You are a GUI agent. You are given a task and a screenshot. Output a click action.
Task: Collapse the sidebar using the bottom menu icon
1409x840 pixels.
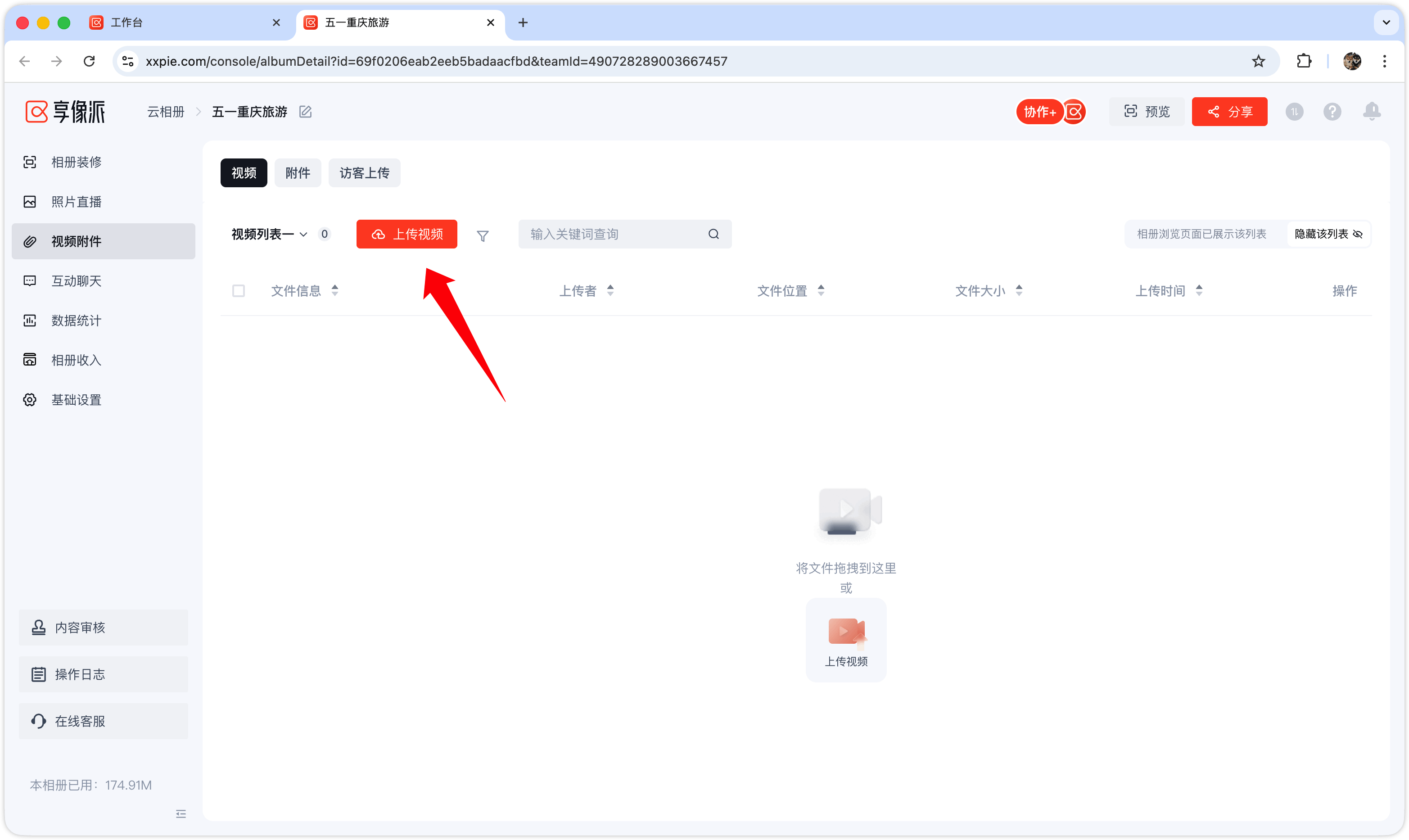(x=181, y=814)
